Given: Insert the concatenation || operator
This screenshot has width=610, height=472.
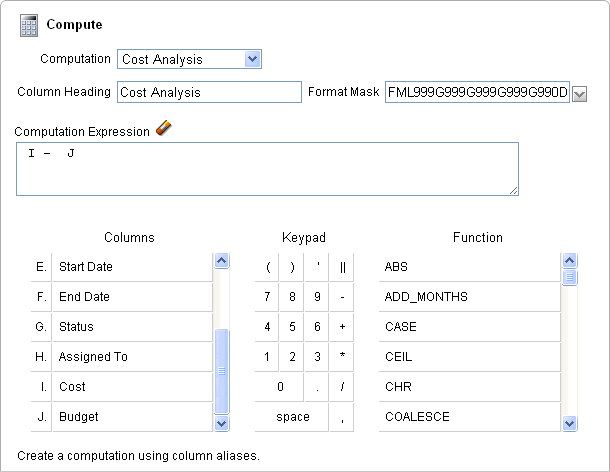Looking at the screenshot, I should [x=342, y=267].
